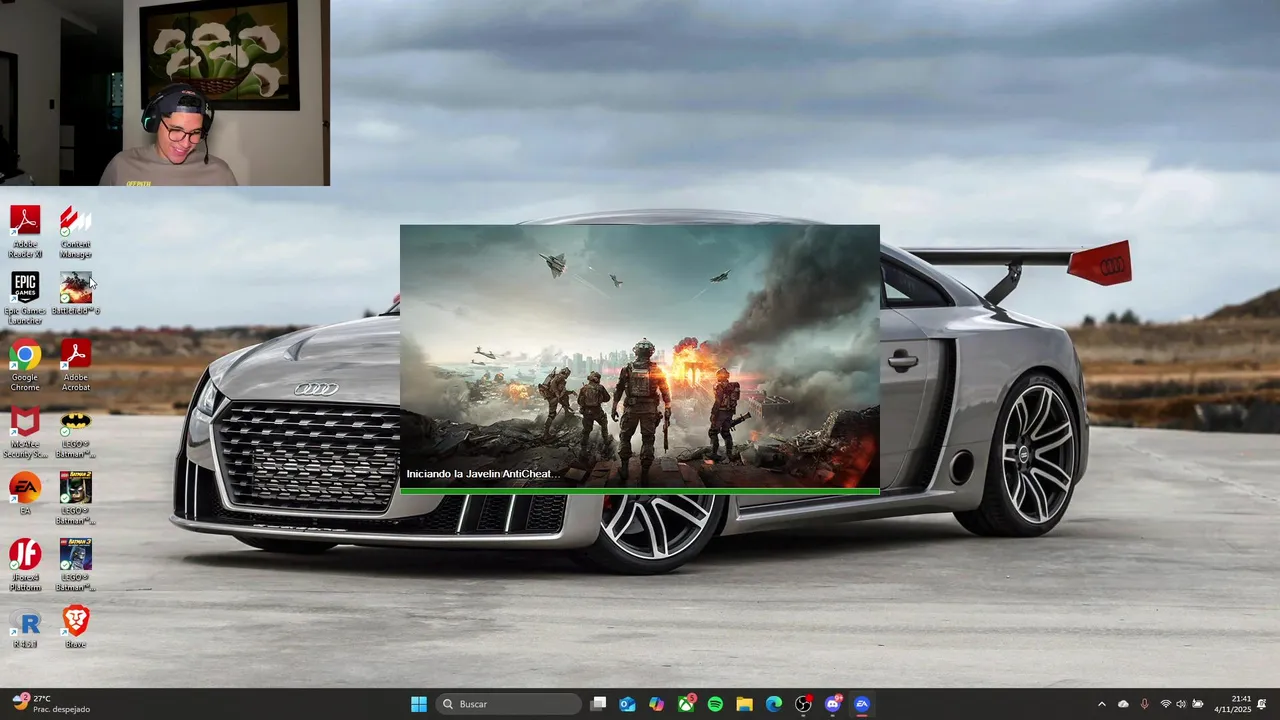Click the 'Iniciando la Javelin AntiCheat...' status text

click(483, 474)
